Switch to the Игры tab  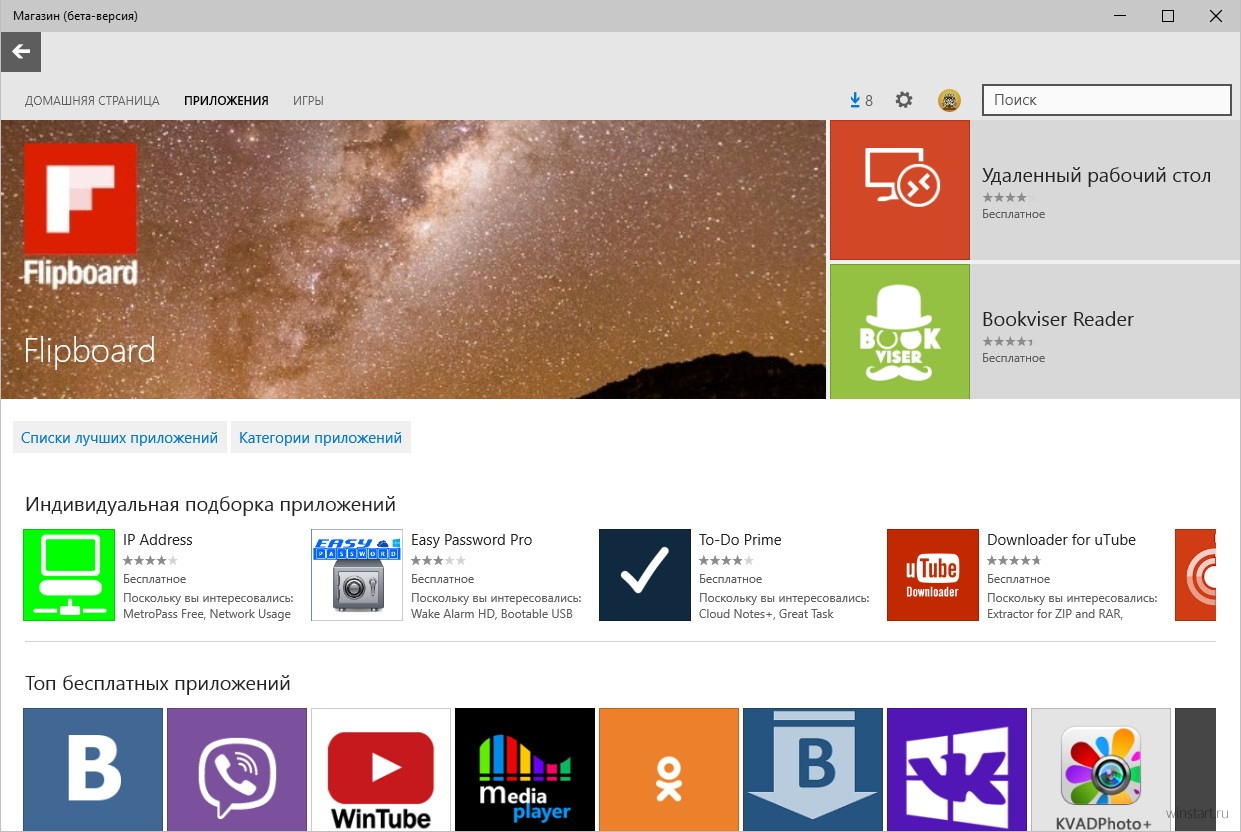[x=308, y=101]
